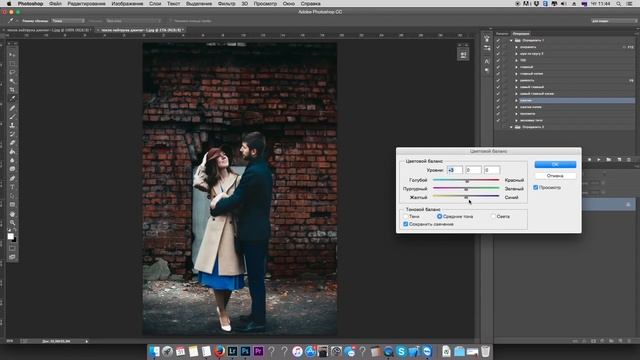Adjust the Magenta–Green (Пурпурный–Зеленый) slider

coord(466,188)
